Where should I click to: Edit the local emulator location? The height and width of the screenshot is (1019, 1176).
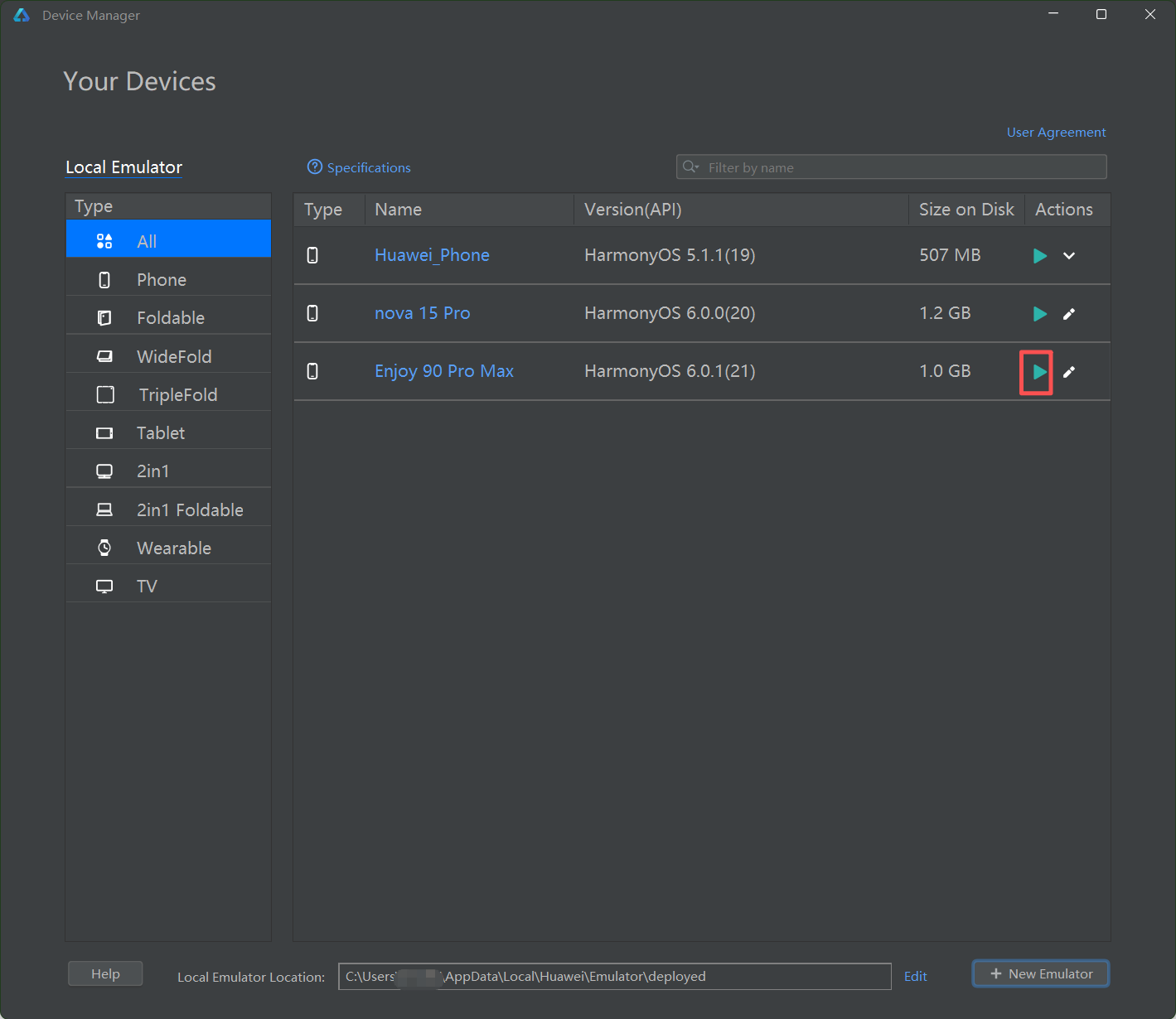(915, 976)
